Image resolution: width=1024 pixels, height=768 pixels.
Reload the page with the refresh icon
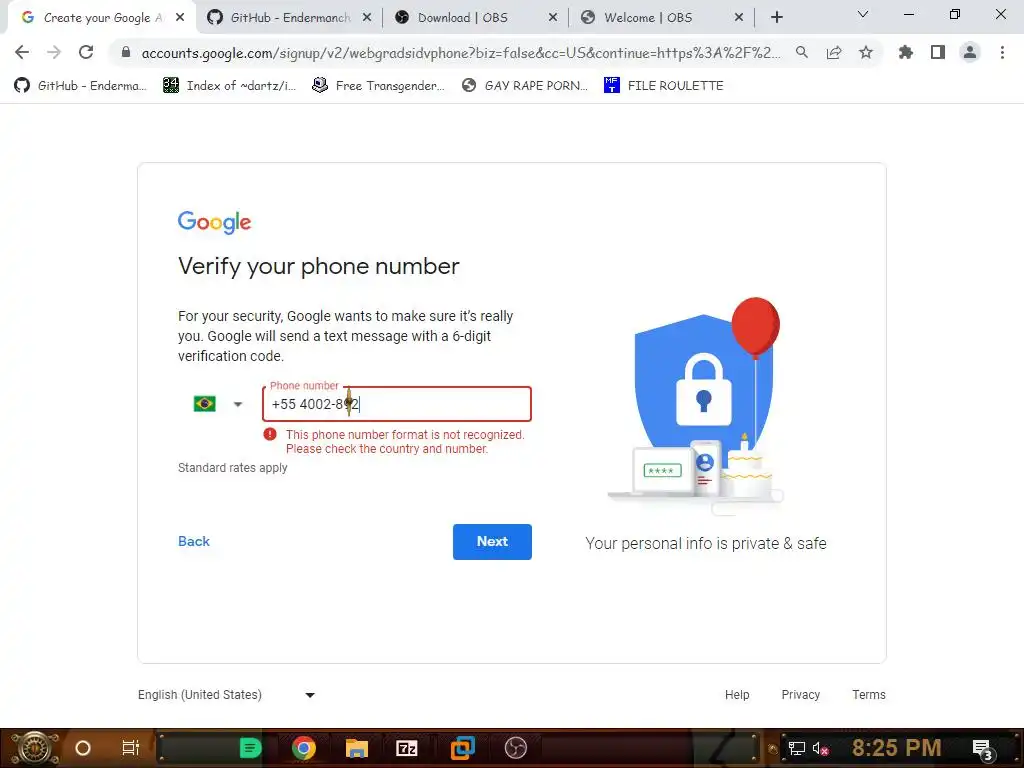pos(86,52)
